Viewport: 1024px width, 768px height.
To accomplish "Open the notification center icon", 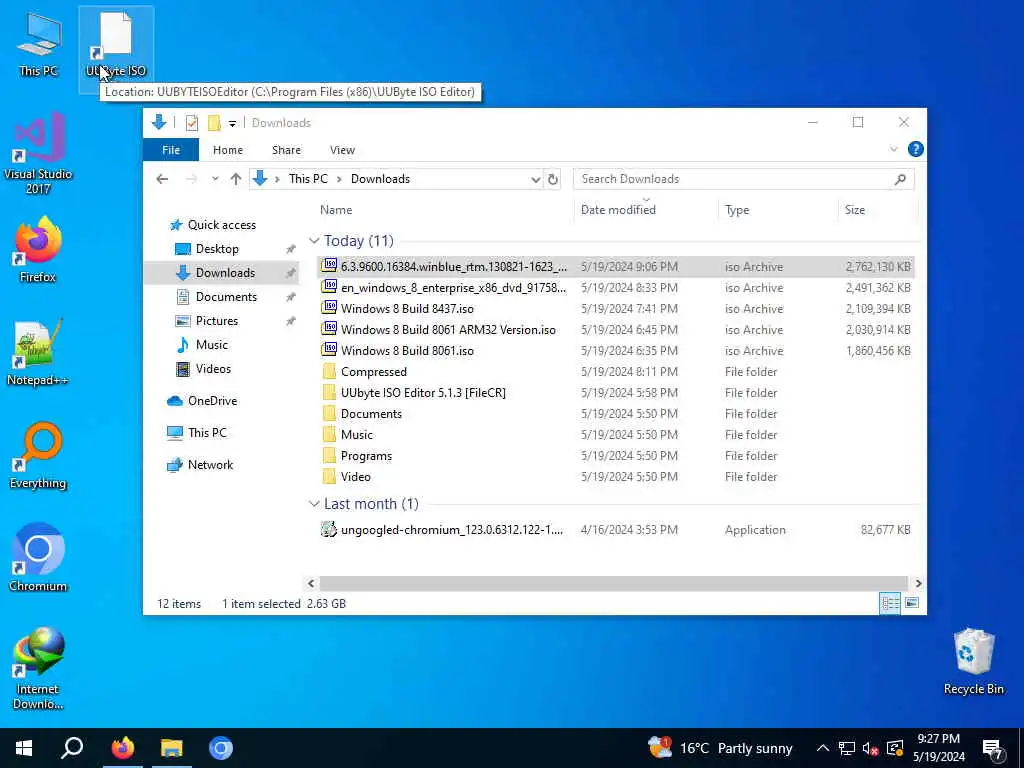I will point(993,748).
